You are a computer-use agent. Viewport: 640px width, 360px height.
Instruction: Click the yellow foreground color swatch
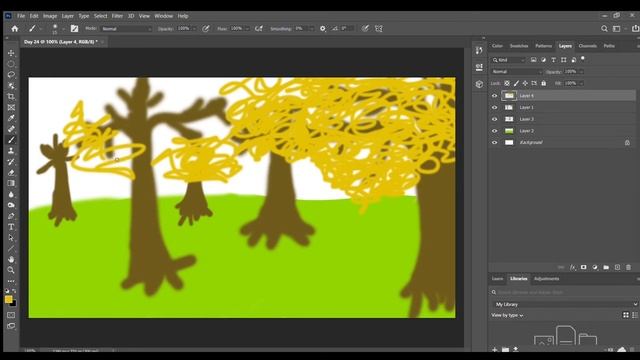point(9,300)
